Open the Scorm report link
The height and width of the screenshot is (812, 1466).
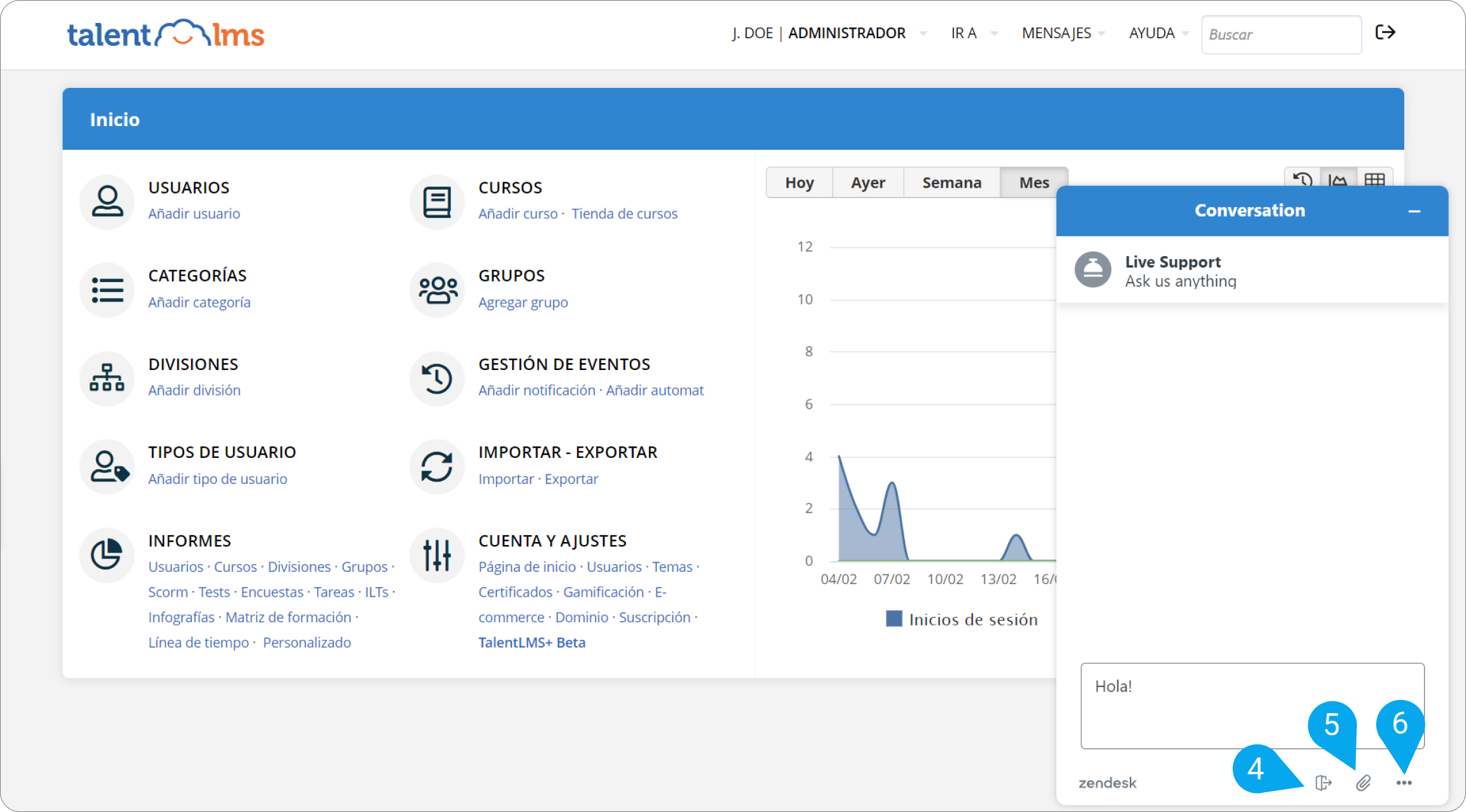coord(168,592)
